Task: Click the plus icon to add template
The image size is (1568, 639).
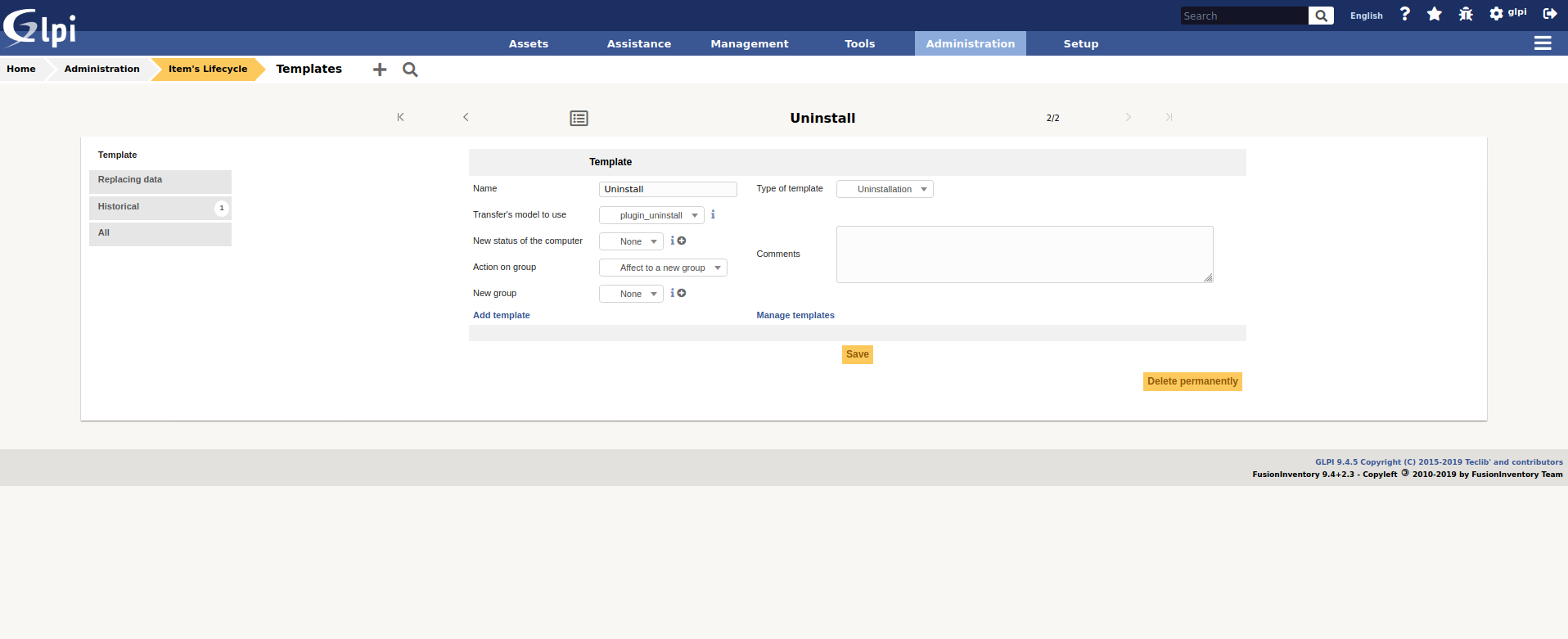Action: point(380,70)
